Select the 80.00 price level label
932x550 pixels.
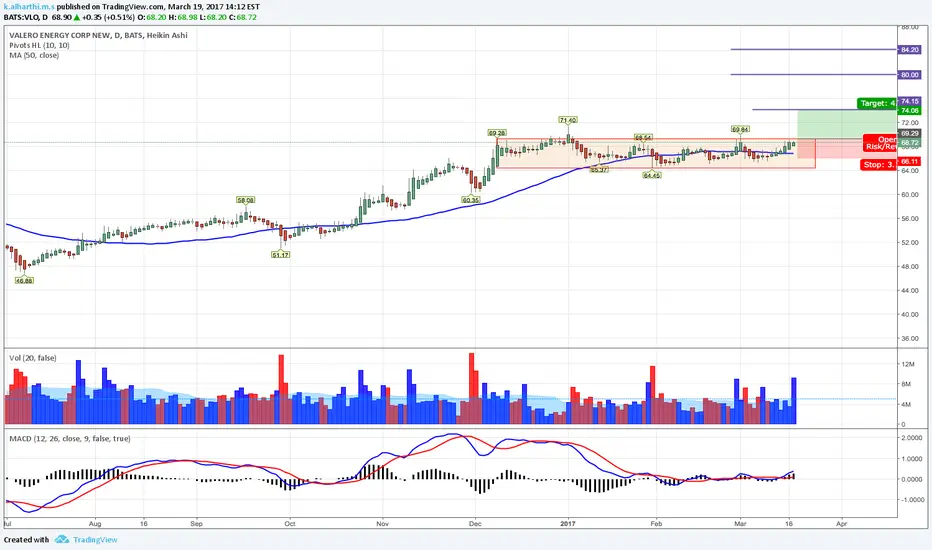(909, 75)
